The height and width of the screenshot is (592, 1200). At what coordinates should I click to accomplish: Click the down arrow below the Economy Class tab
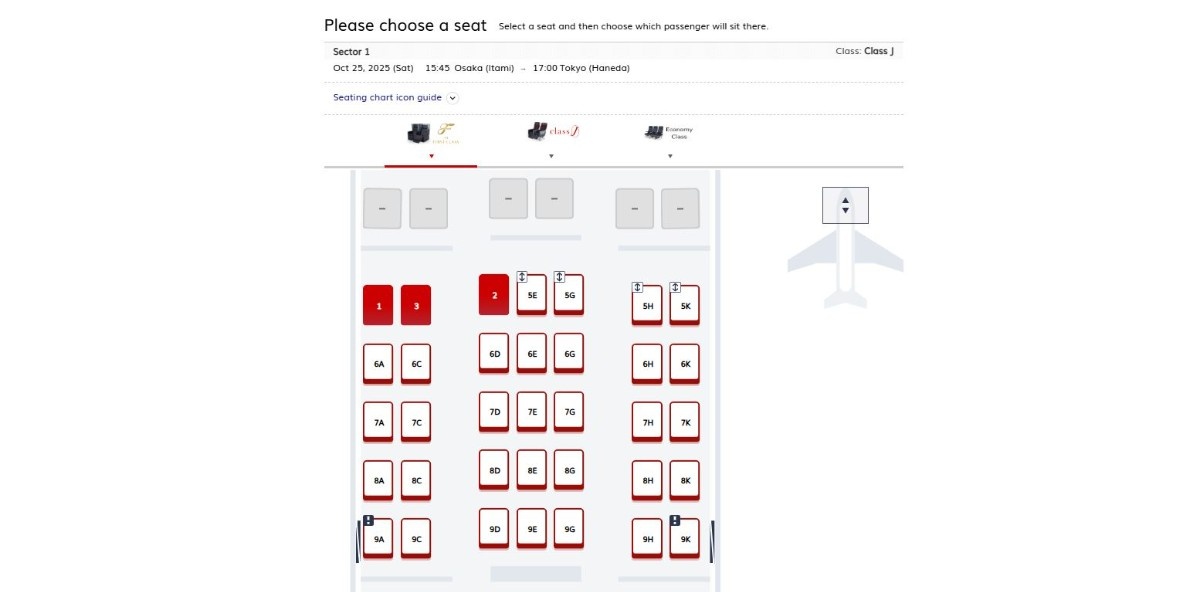668,155
